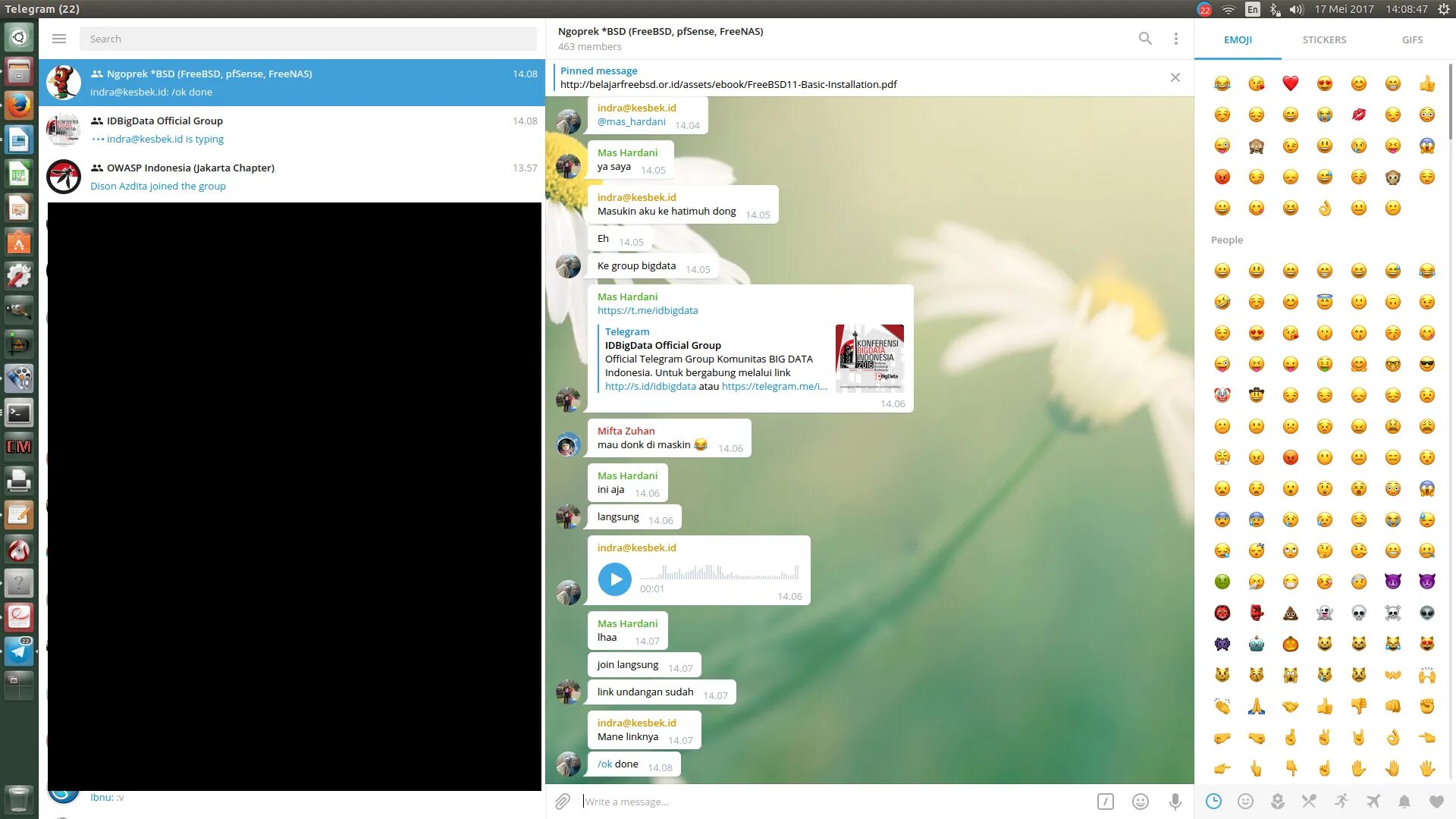1456x819 pixels.
Task: Switch to EMOJI tab in emoji panel
Action: (1237, 39)
